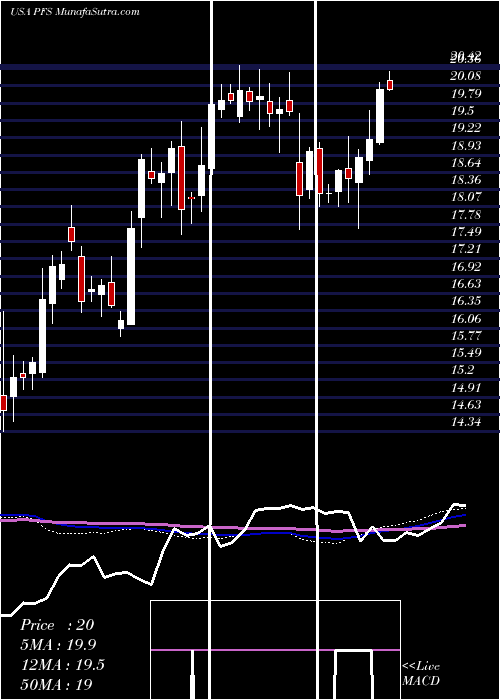The width and height of the screenshot is (500, 700).
Task: Click the '5MA : 19.9' value
Action: click(x=58, y=645)
